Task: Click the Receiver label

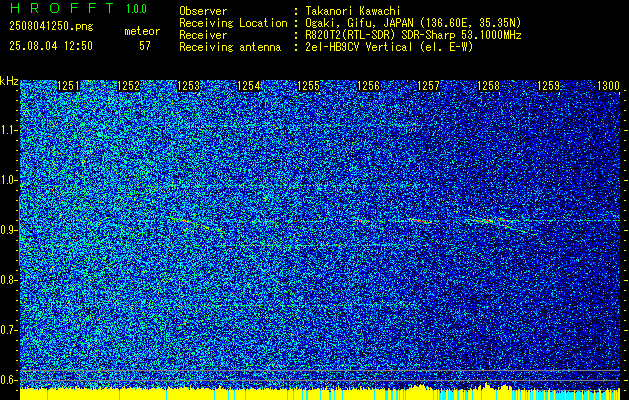Action: [x=203, y=35]
